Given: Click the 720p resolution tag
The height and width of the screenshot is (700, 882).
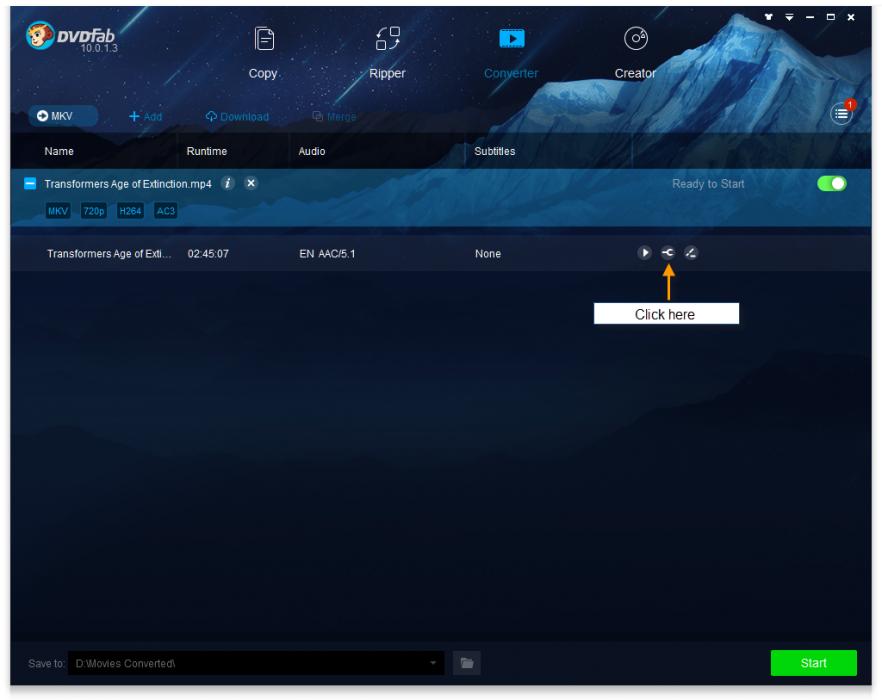Looking at the screenshot, I should (x=94, y=211).
